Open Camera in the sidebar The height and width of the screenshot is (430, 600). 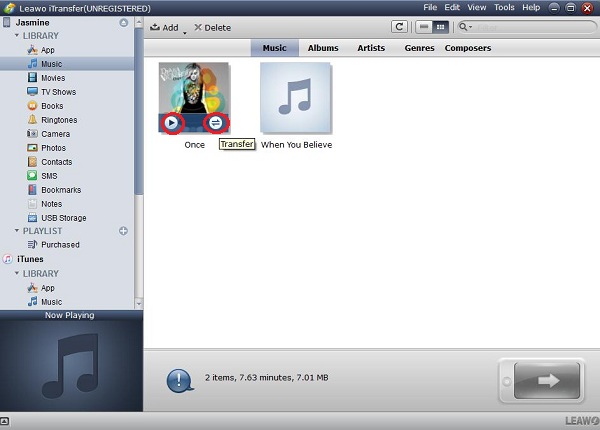(49, 134)
